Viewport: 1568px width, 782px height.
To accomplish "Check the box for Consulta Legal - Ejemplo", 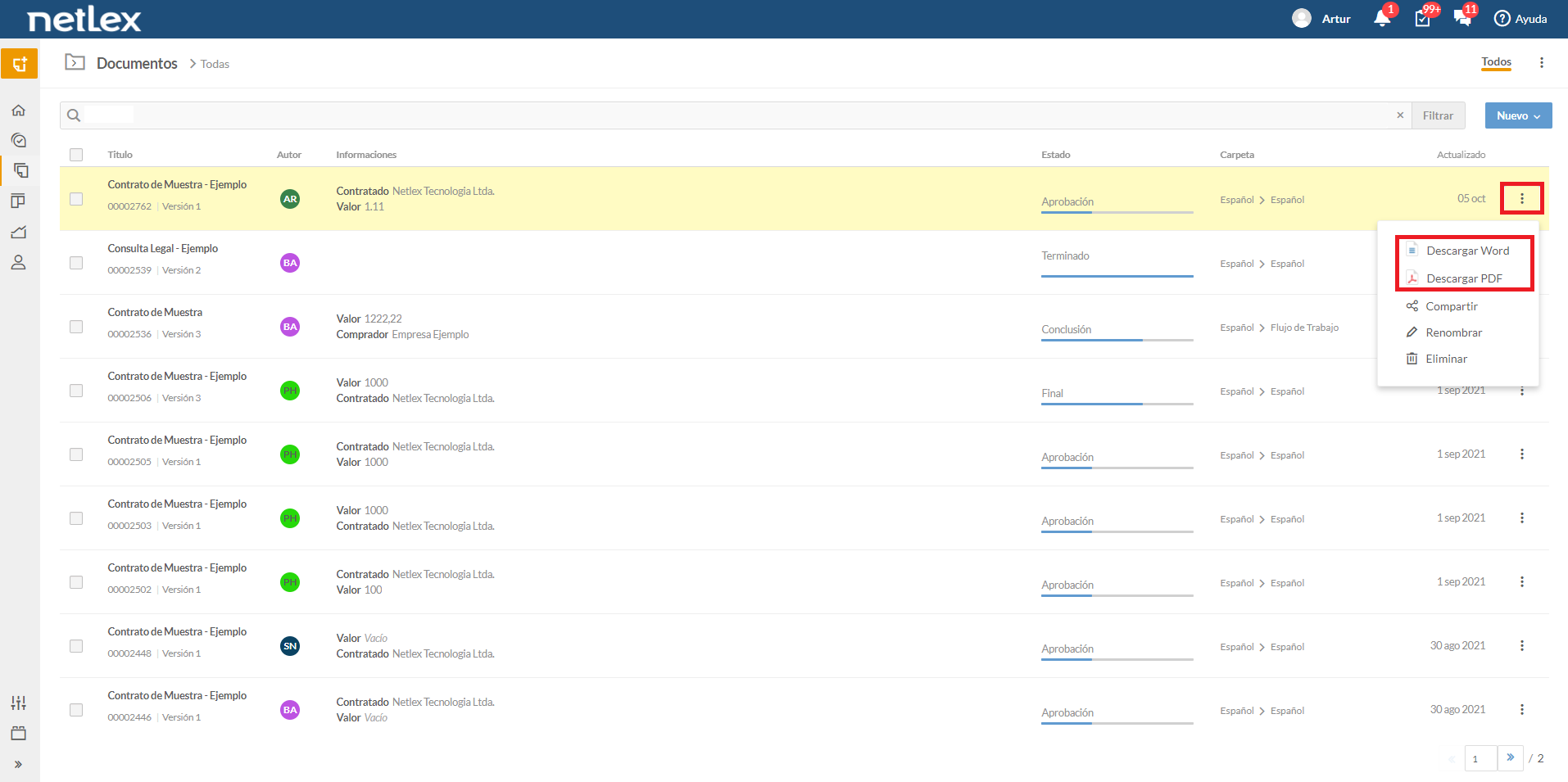I will click(76, 263).
